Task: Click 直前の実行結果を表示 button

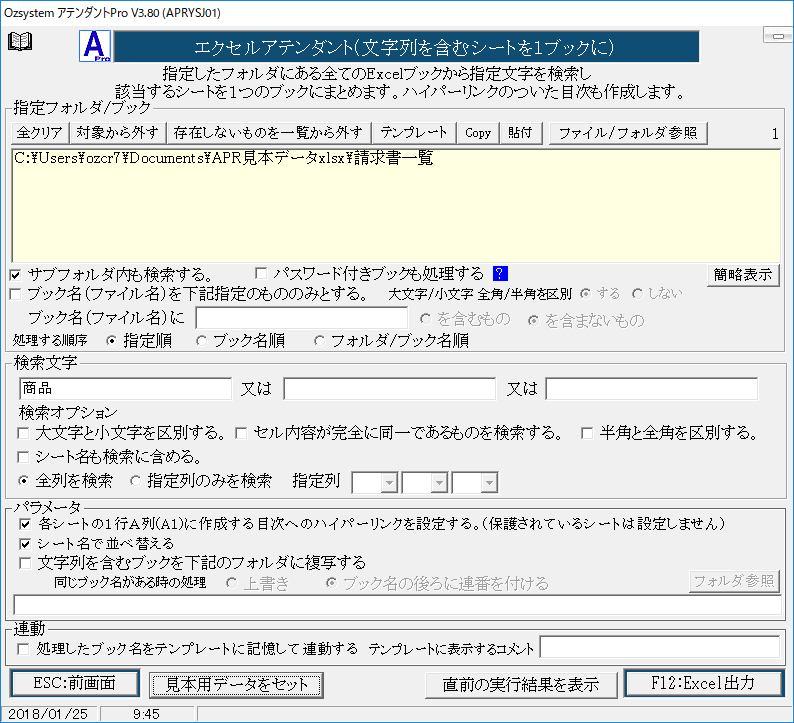Action: coord(521,685)
